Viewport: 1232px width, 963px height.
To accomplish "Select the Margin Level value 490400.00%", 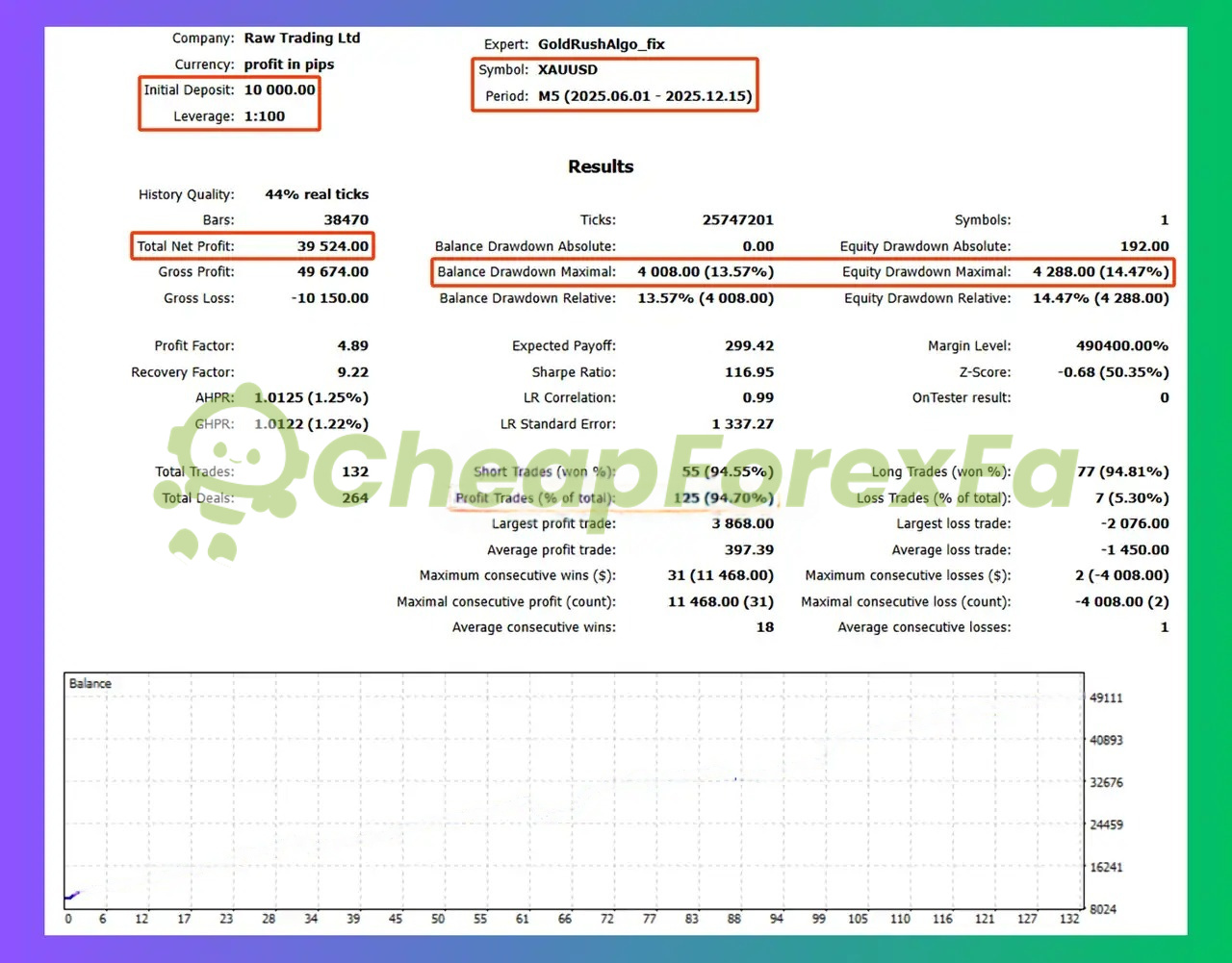I will [1122, 346].
